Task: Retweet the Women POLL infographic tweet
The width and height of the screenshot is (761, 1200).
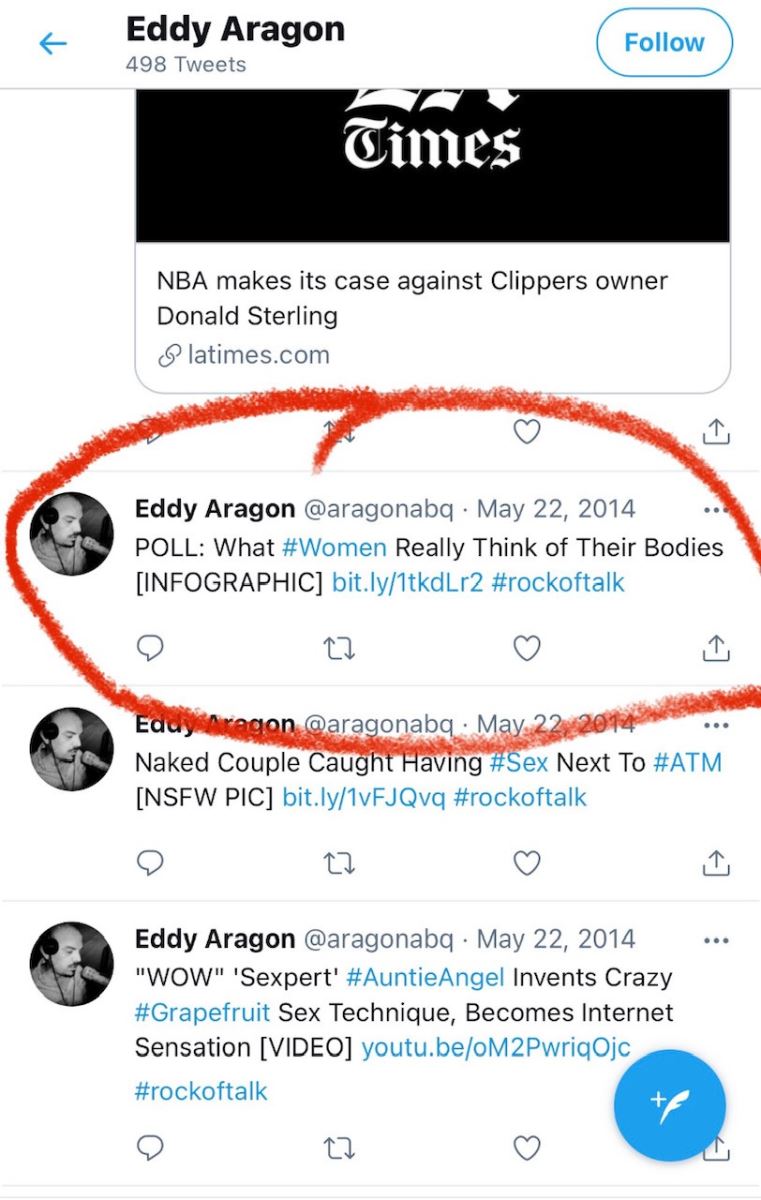Action: 339,649
